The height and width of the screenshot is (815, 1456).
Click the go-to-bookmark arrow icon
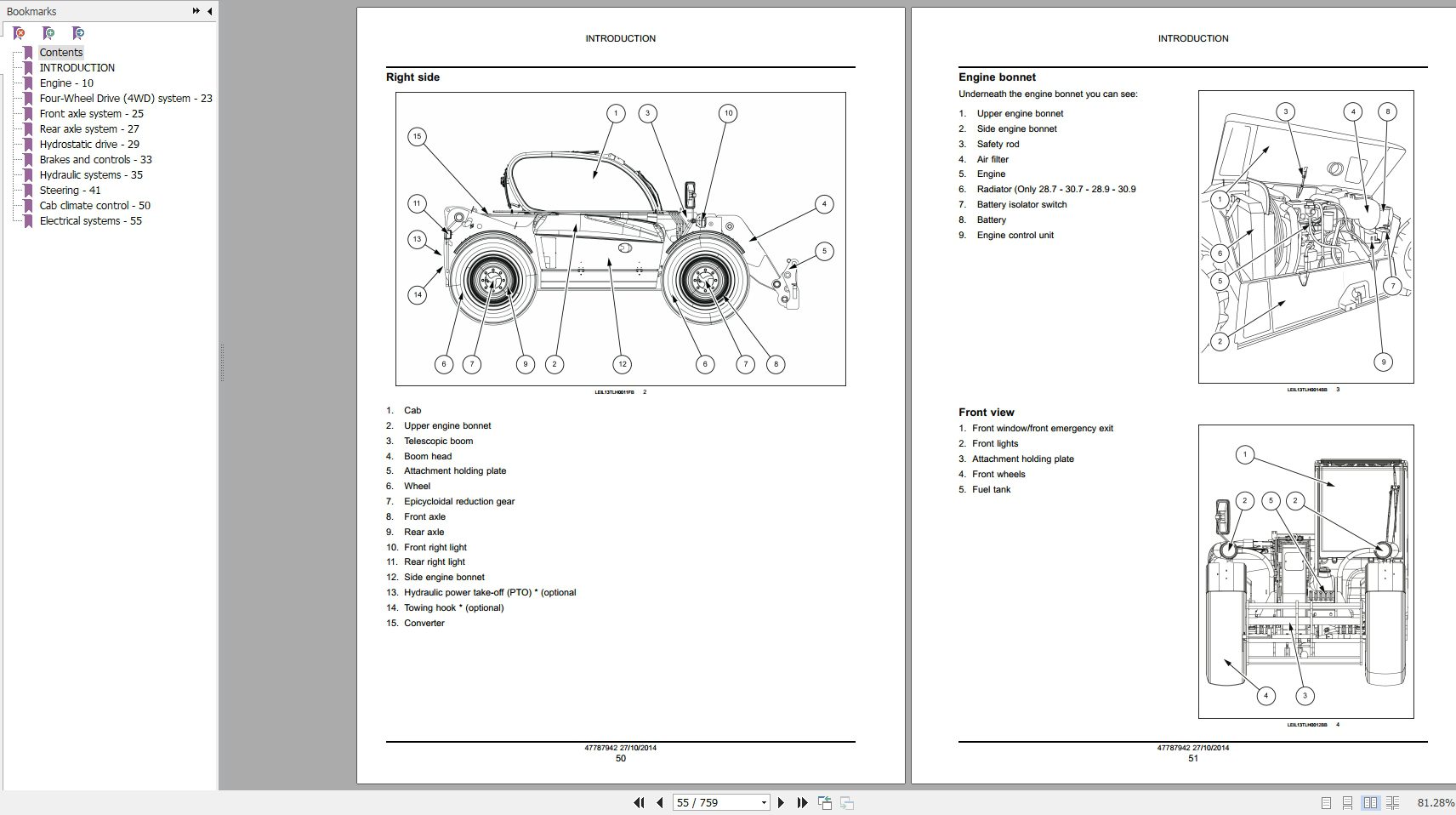coord(78,33)
